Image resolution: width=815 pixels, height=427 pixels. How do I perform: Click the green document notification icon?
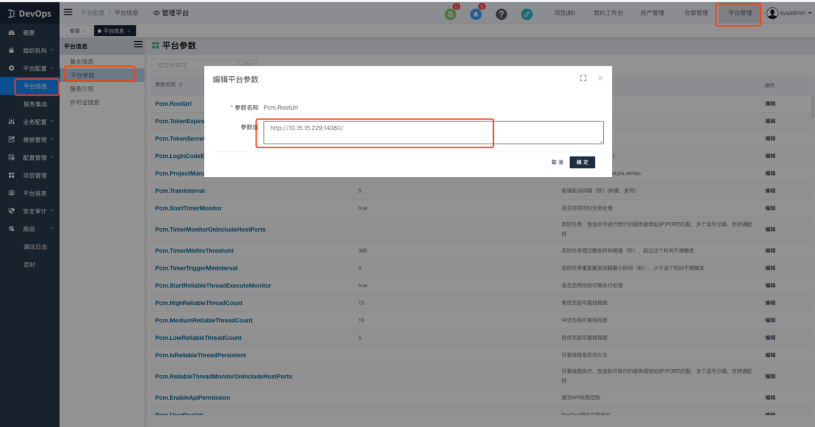coord(452,13)
